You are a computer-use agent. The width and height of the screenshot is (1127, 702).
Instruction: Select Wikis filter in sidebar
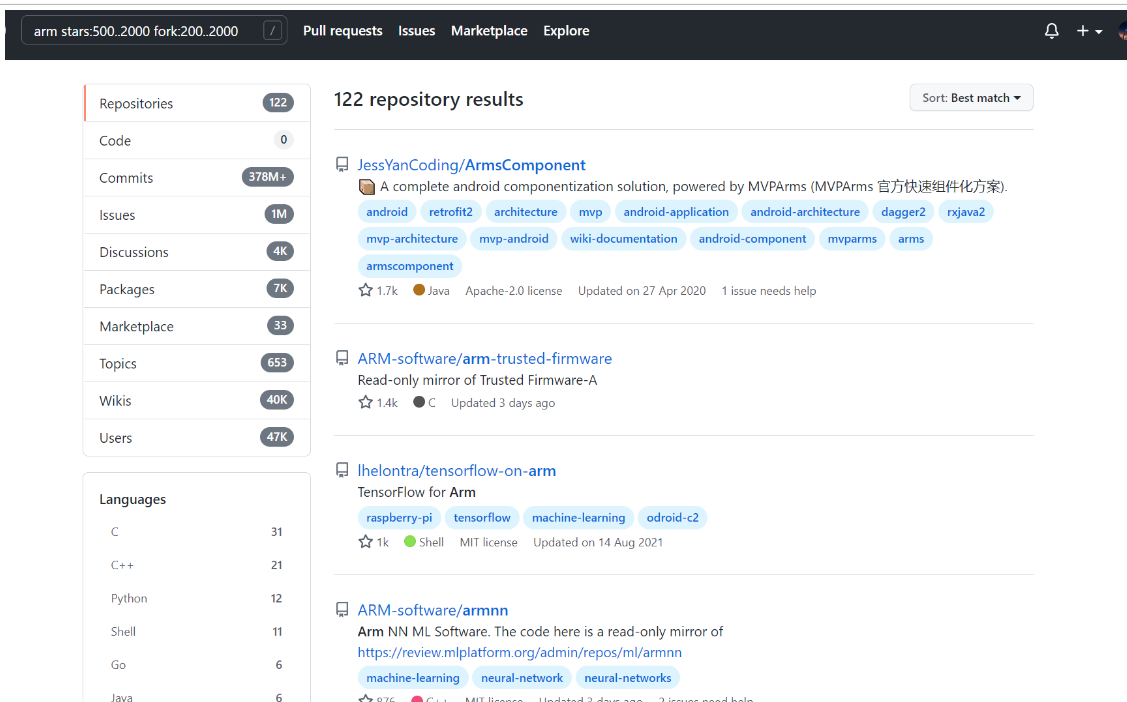pos(197,400)
